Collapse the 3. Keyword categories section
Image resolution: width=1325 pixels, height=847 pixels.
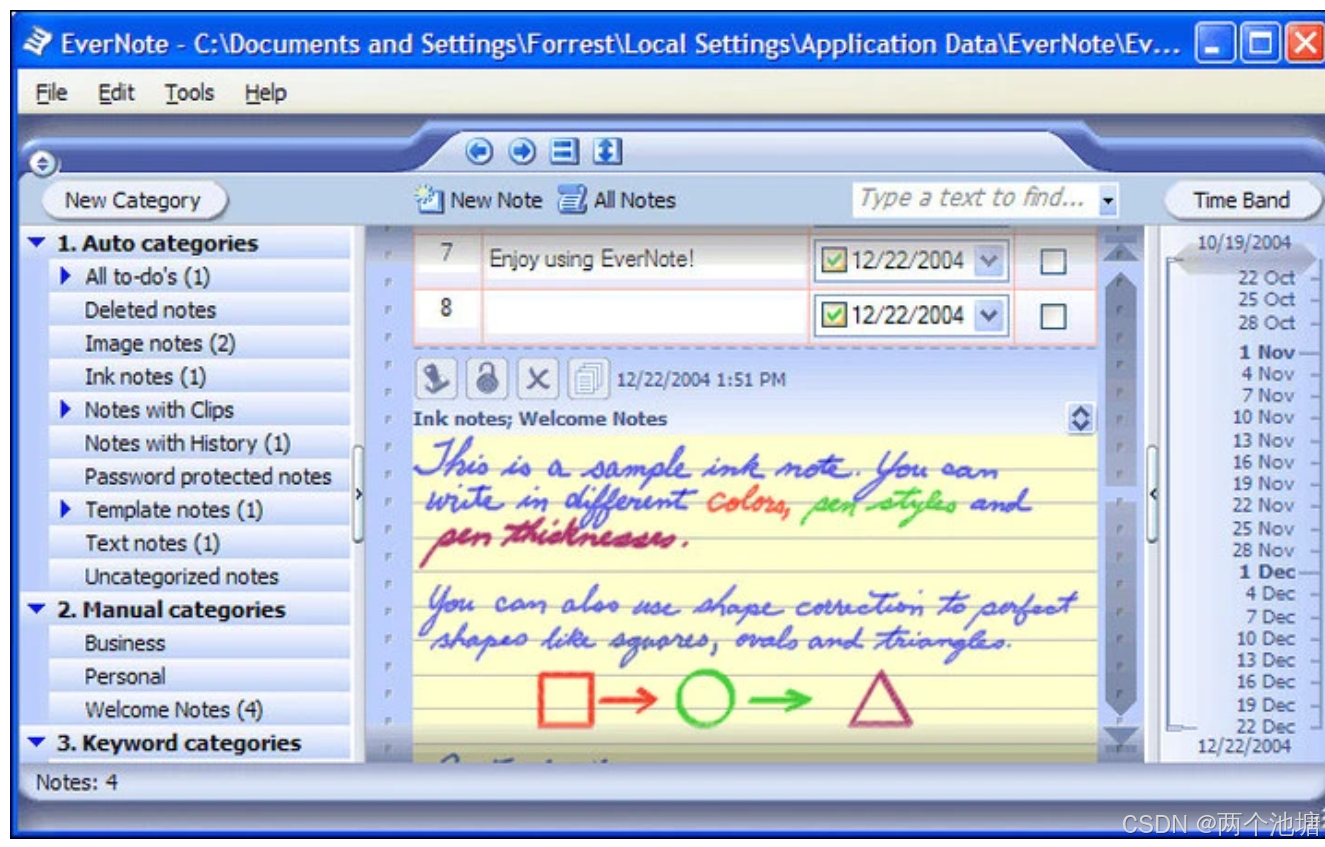point(37,743)
